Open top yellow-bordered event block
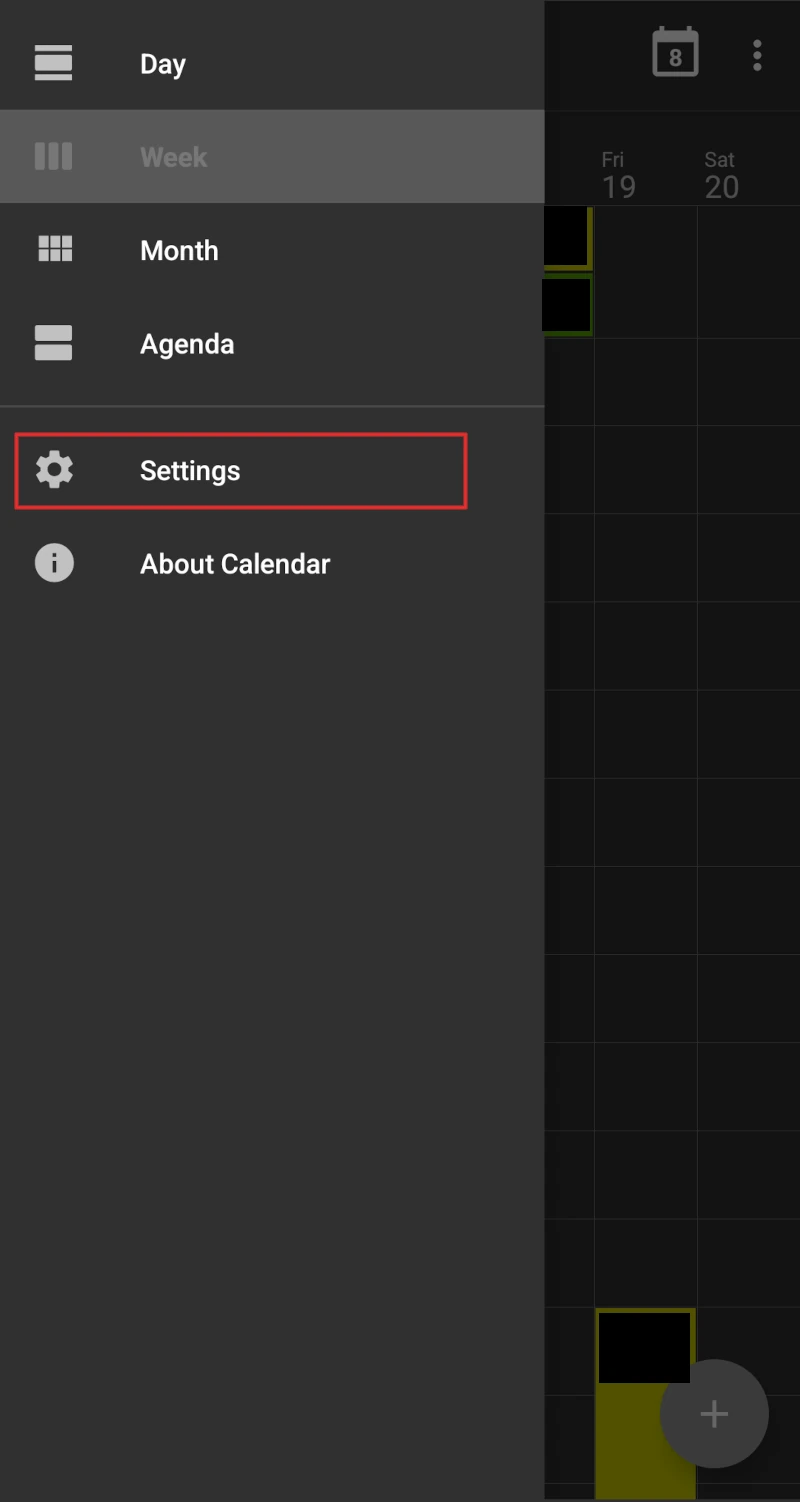800x1502 pixels. click(568, 238)
